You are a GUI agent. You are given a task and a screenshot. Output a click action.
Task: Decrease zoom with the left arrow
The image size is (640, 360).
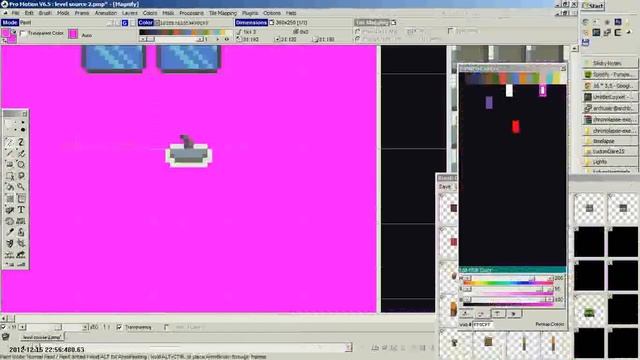22,327
